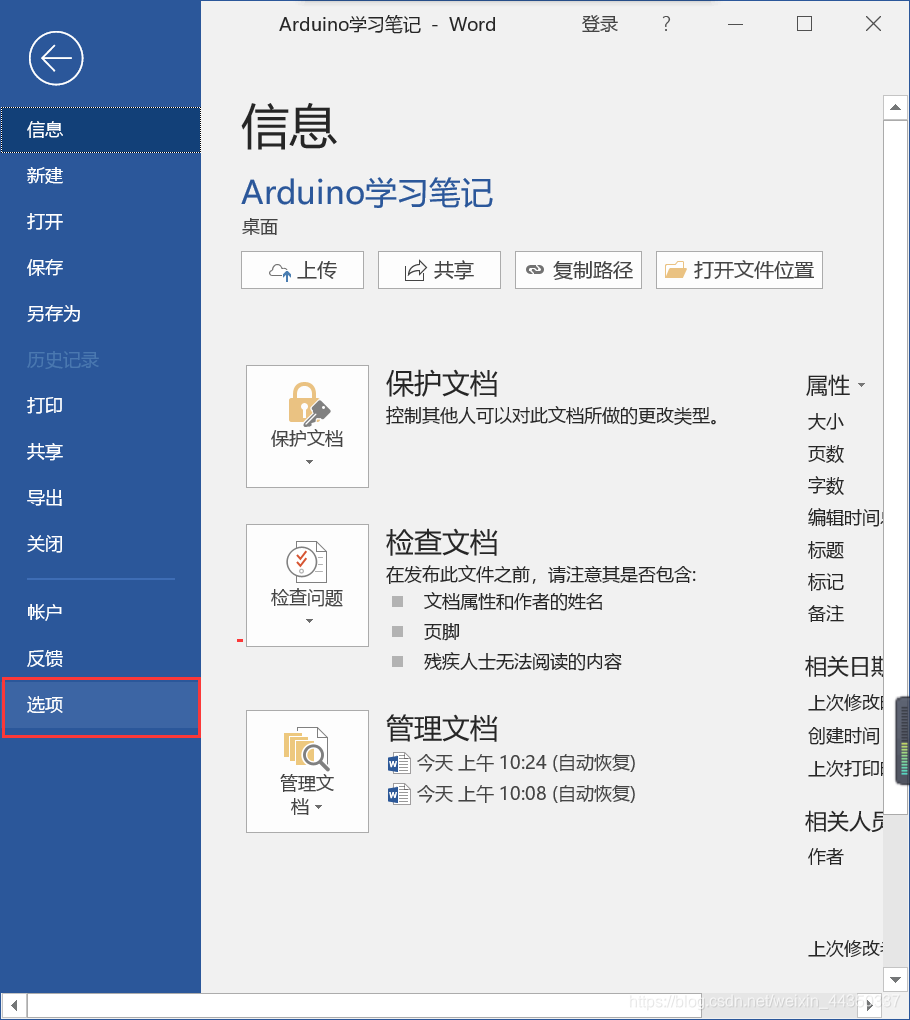910x1020 pixels.
Task: Click the 管理文档 magnifier pages icon
Action: pos(306,749)
